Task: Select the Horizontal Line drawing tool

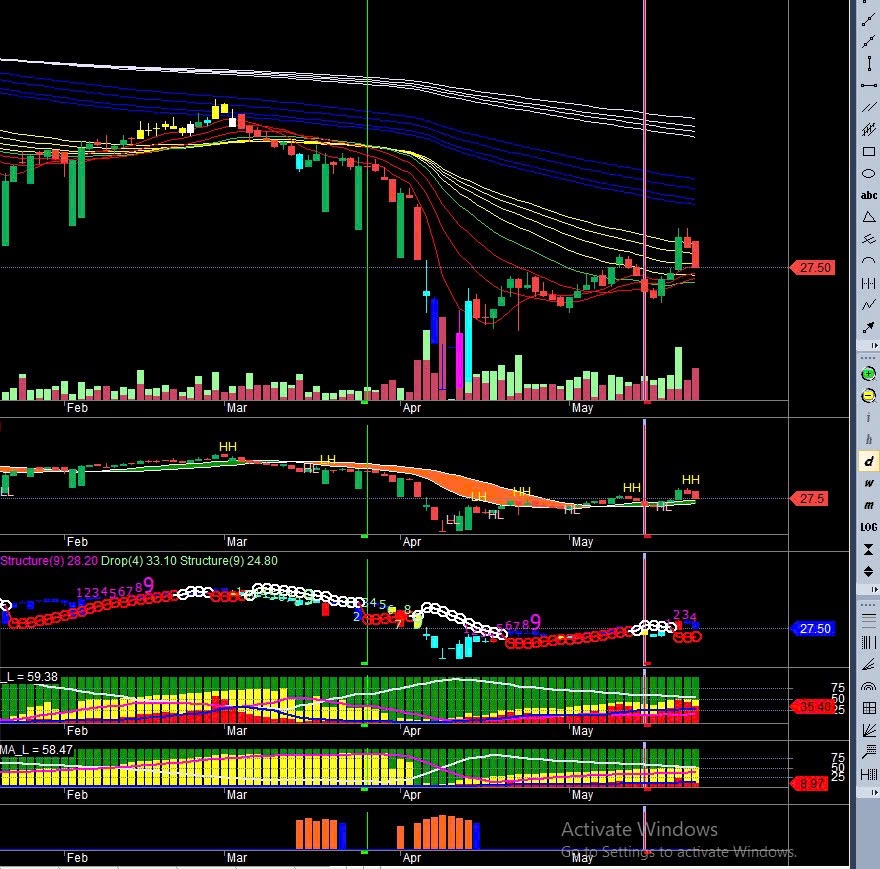Action: tap(868, 85)
